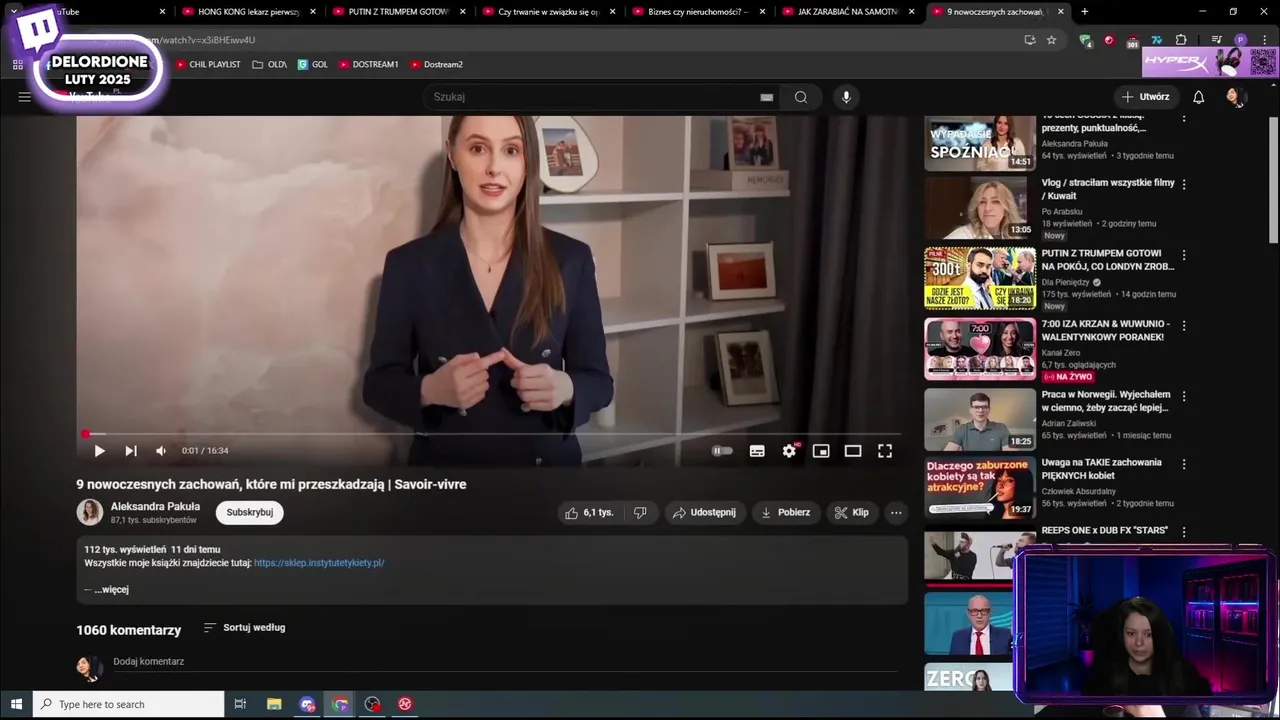The image size is (1280, 720).
Task: Open Chrome tab search dropdown arrow
Action: tap(13, 12)
